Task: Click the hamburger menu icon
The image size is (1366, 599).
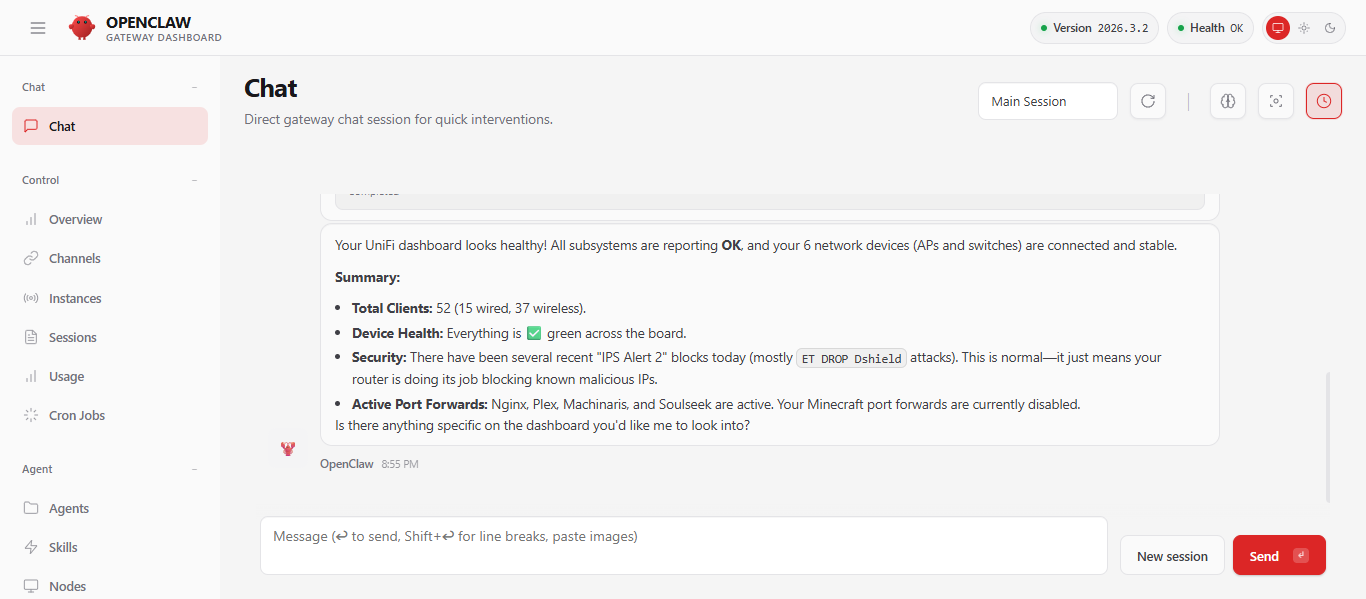Action: [x=38, y=28]
